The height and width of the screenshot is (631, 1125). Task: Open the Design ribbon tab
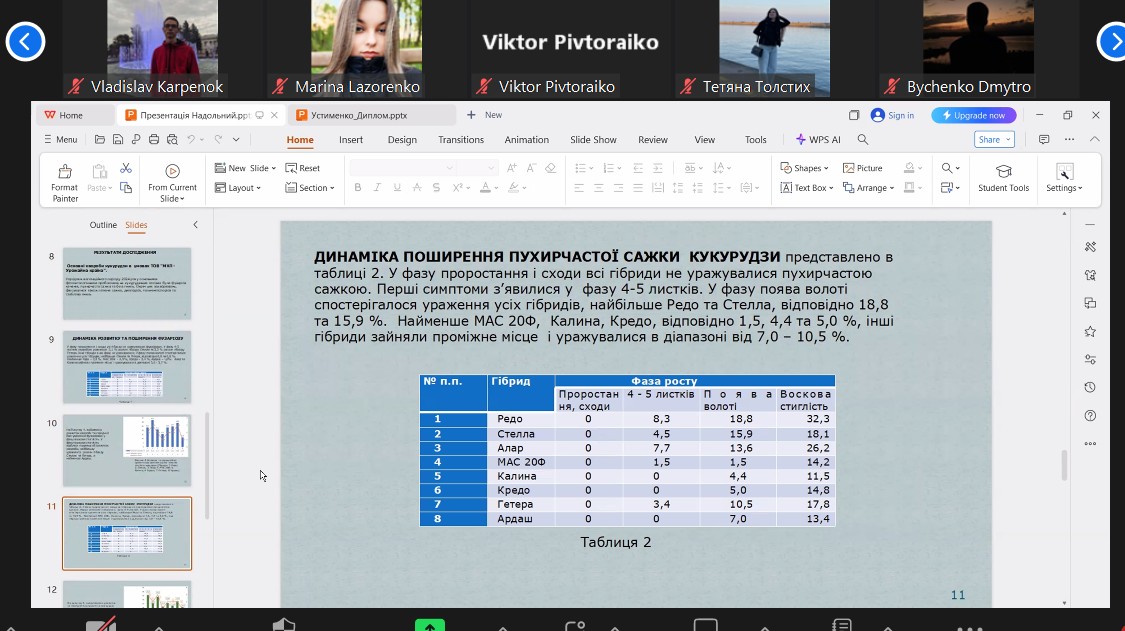point(402,139)
